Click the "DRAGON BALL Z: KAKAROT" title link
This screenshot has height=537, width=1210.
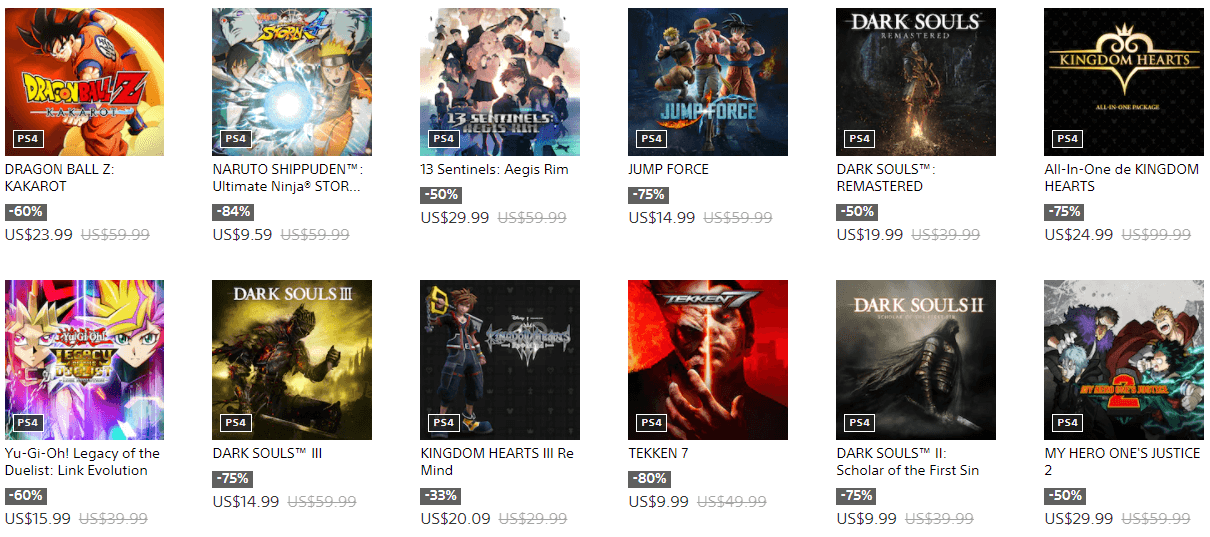coord(60,178)
